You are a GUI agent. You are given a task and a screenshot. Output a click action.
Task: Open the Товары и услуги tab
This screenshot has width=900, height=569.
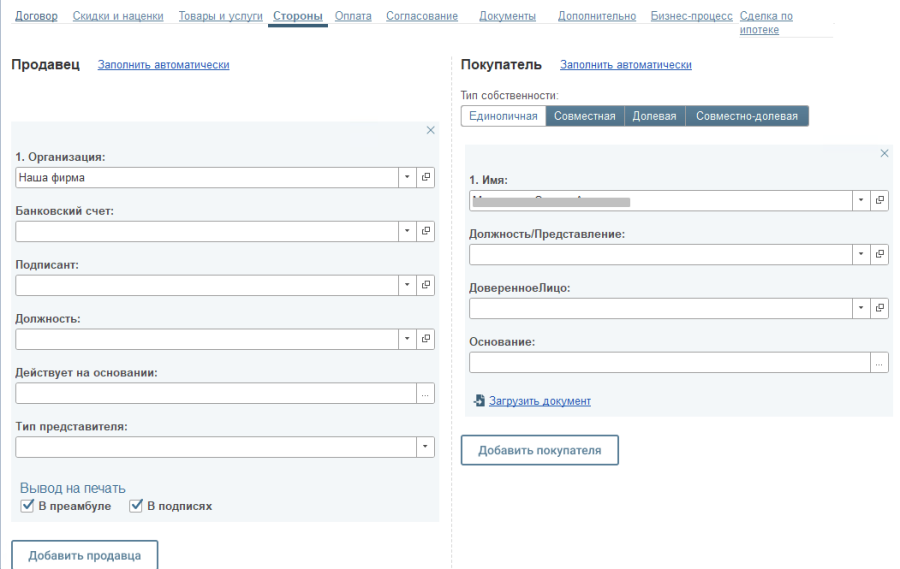tap(220, 17)
